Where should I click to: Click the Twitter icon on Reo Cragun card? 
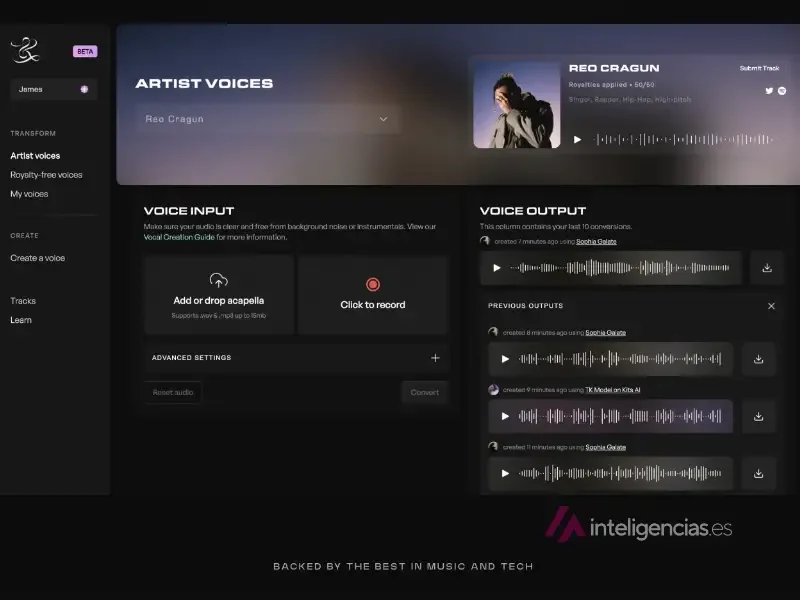(769, 91)
